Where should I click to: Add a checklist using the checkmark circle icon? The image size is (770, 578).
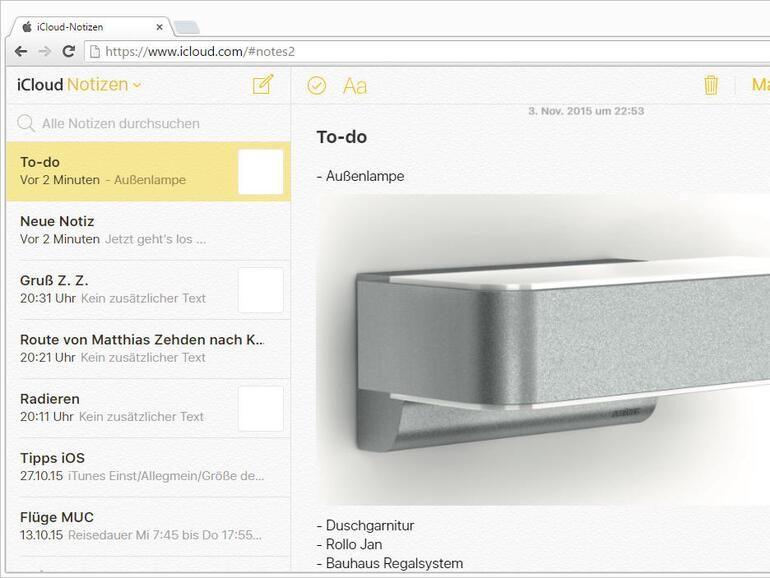click(x=316, y=85)
